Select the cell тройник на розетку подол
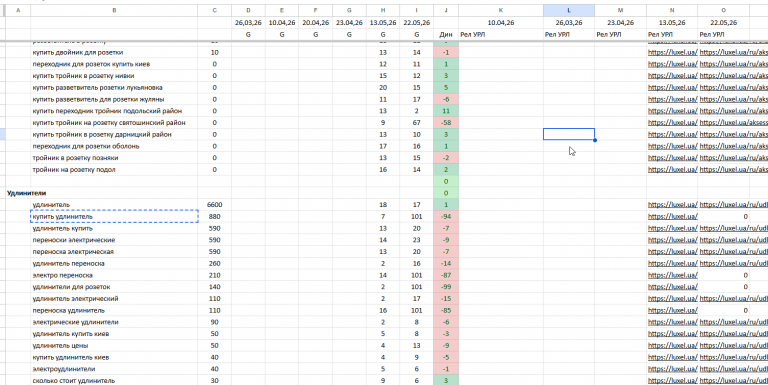768x385 pixels. 114,169
